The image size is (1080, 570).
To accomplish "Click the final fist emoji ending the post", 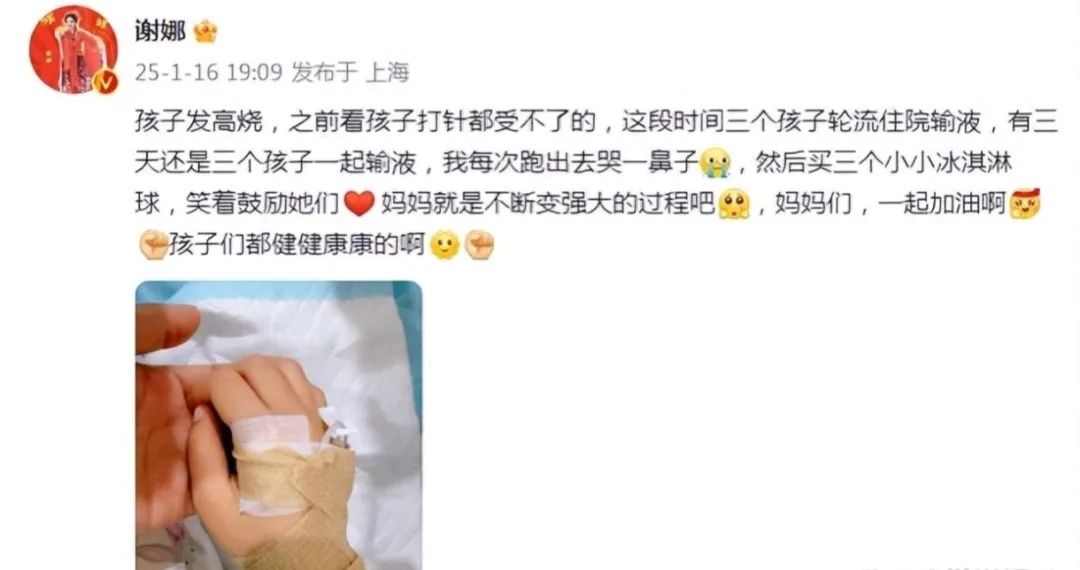I will pyautogui.click(x=479, y=244).
